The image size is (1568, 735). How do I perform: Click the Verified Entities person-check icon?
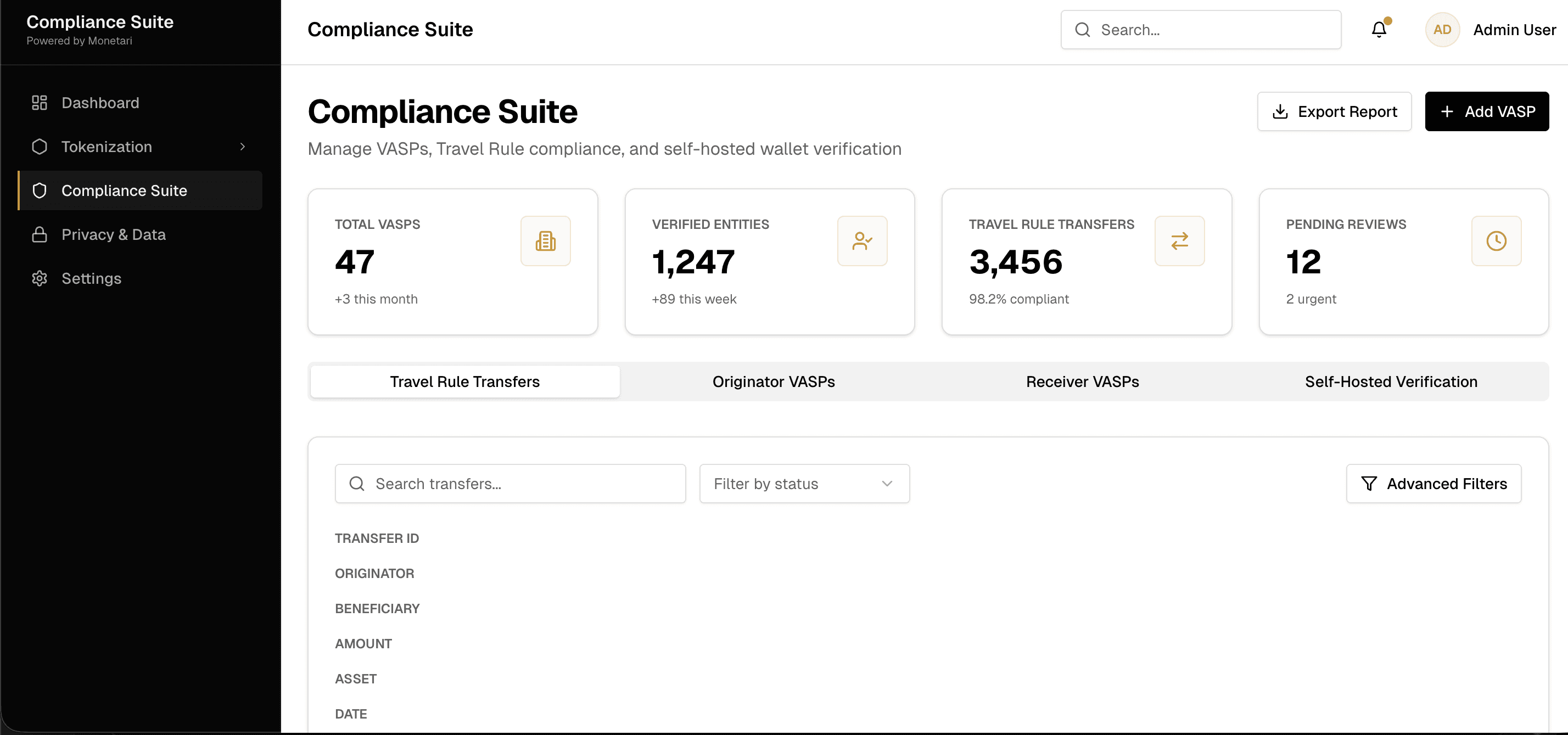[x=863, y=241]
